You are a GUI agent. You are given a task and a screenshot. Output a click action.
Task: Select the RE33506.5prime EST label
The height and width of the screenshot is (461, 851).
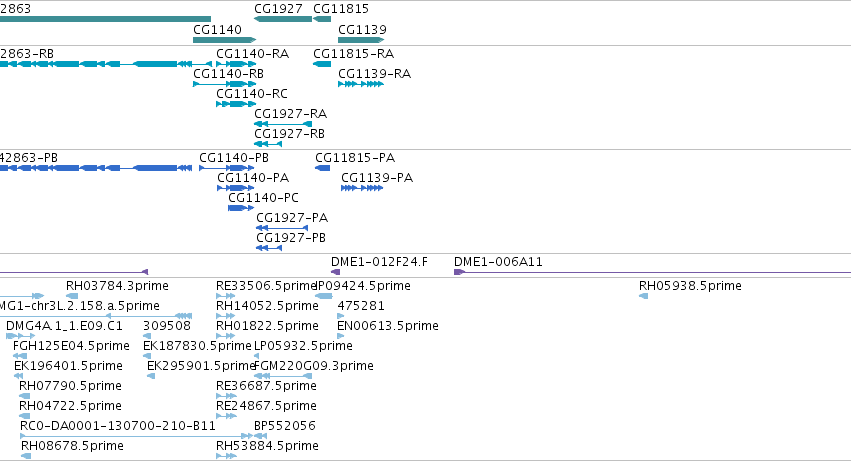(266, 286)
